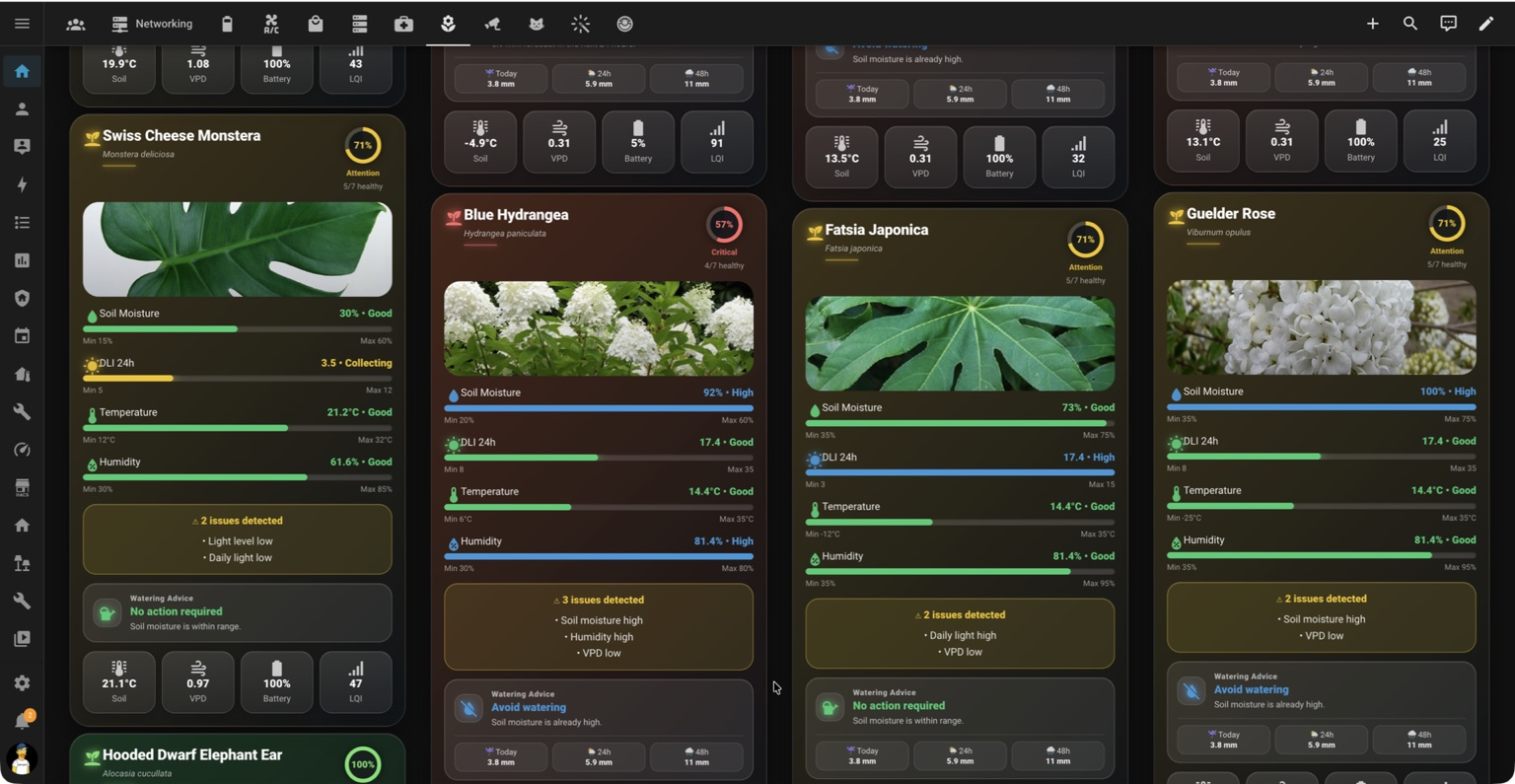Open the gauge speedometer icon in sidebar
This screenshot has width=1515, height=784.
[22, 450]
